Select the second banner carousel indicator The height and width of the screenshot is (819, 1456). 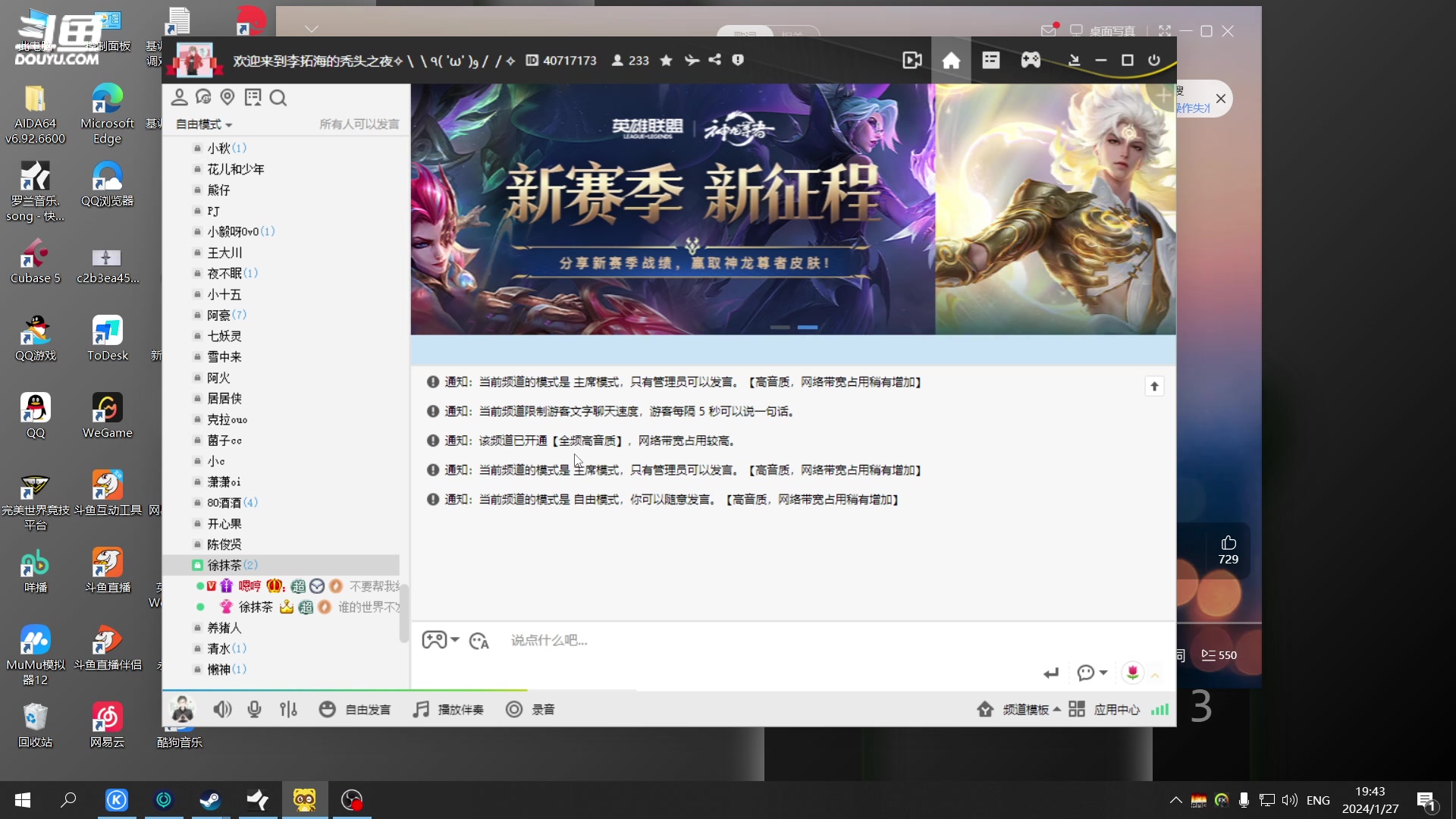click(x=808, y=328)
